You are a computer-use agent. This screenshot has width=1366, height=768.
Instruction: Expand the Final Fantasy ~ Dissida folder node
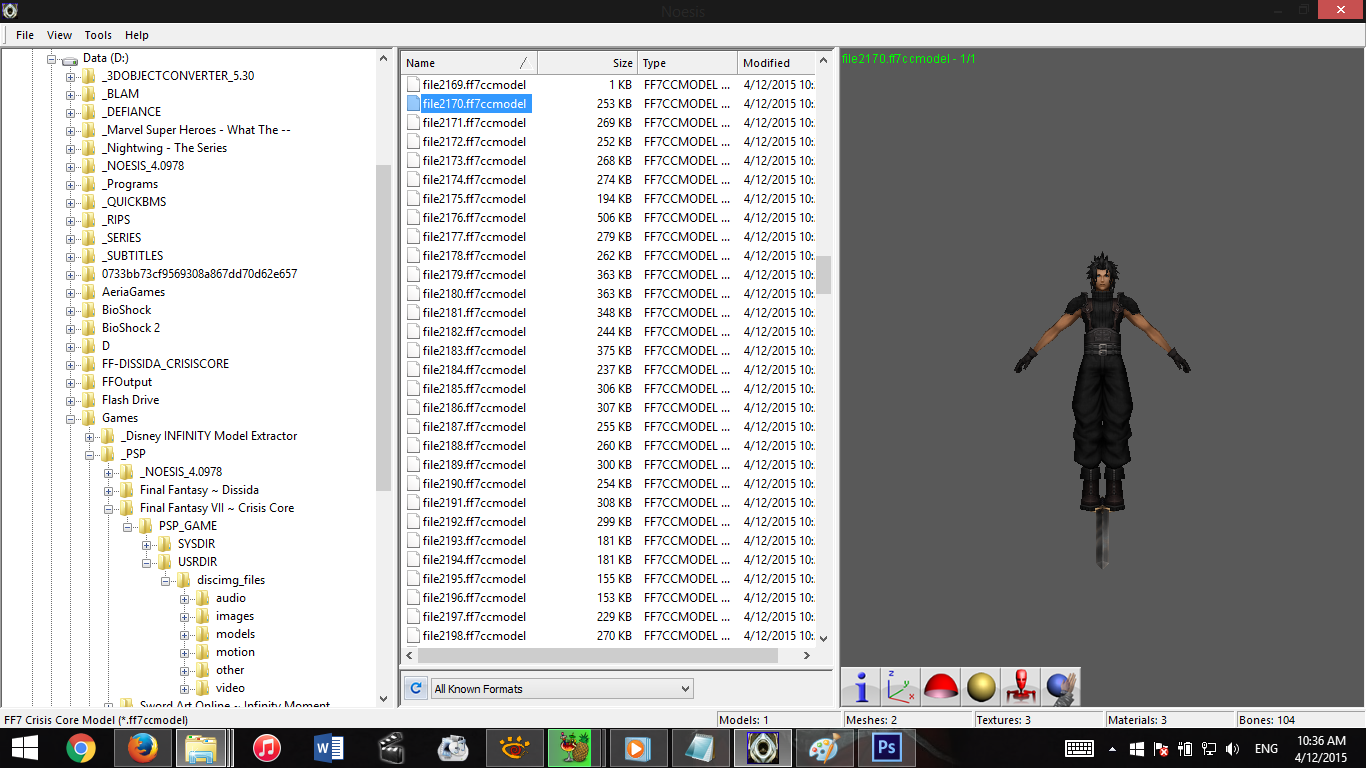coord(109,490)
